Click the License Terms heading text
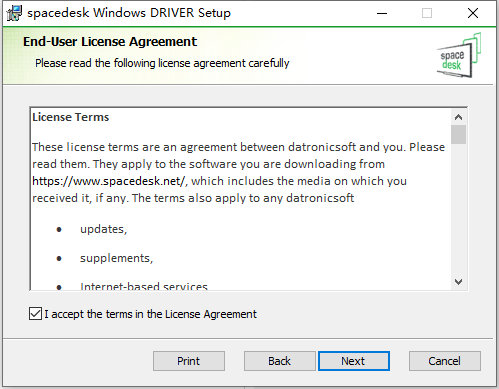The image size is (499, 389). (x=71, y=117)
